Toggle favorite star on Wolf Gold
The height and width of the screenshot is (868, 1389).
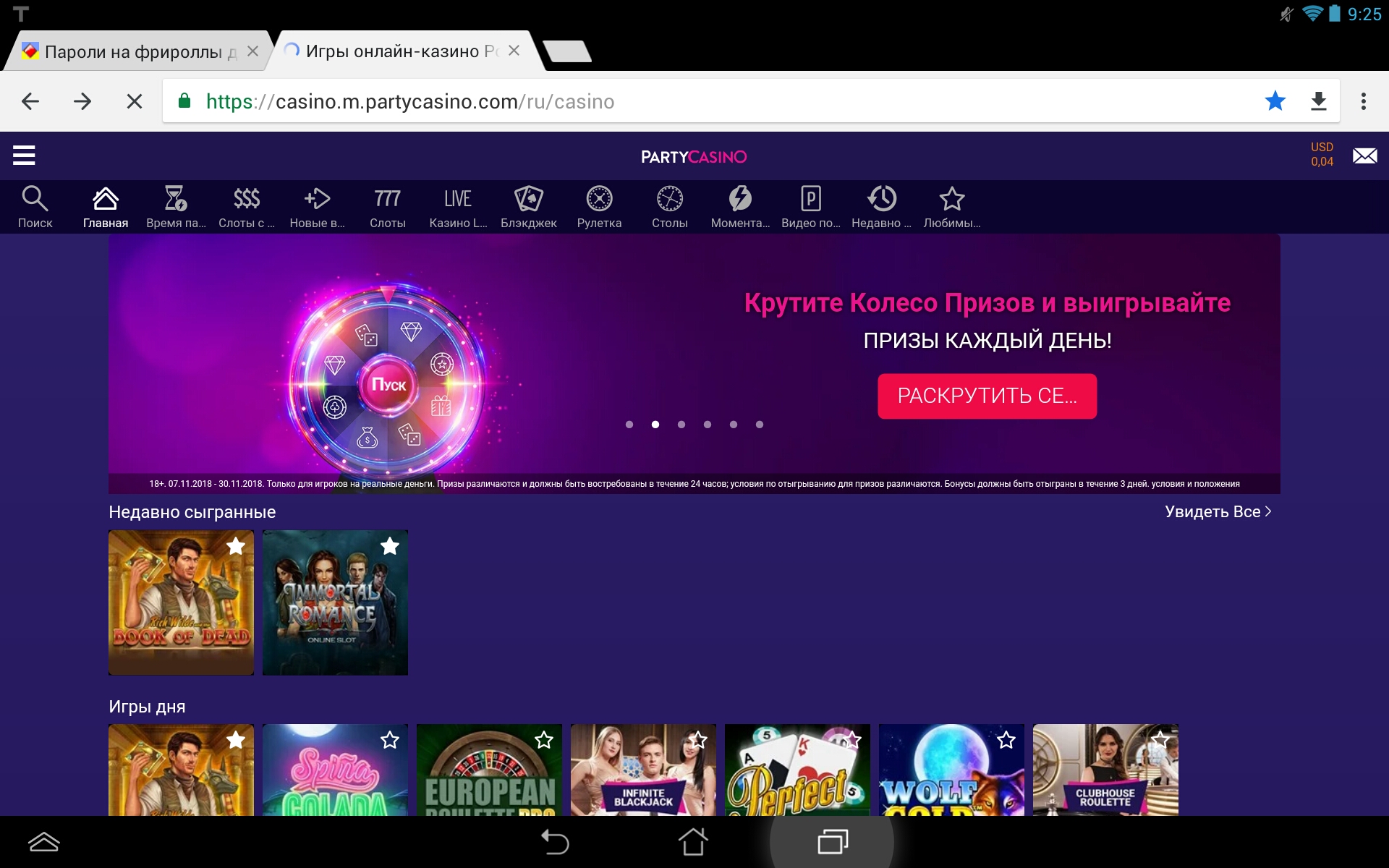1006,740
